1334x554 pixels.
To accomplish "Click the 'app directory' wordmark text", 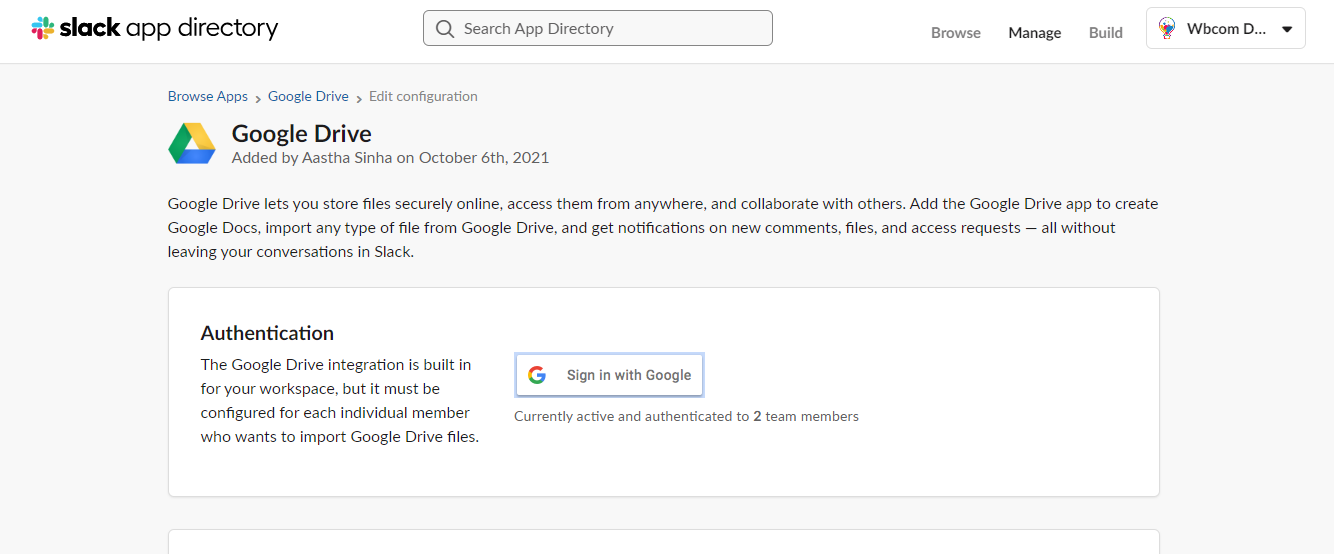I will [x=201, y=28].
